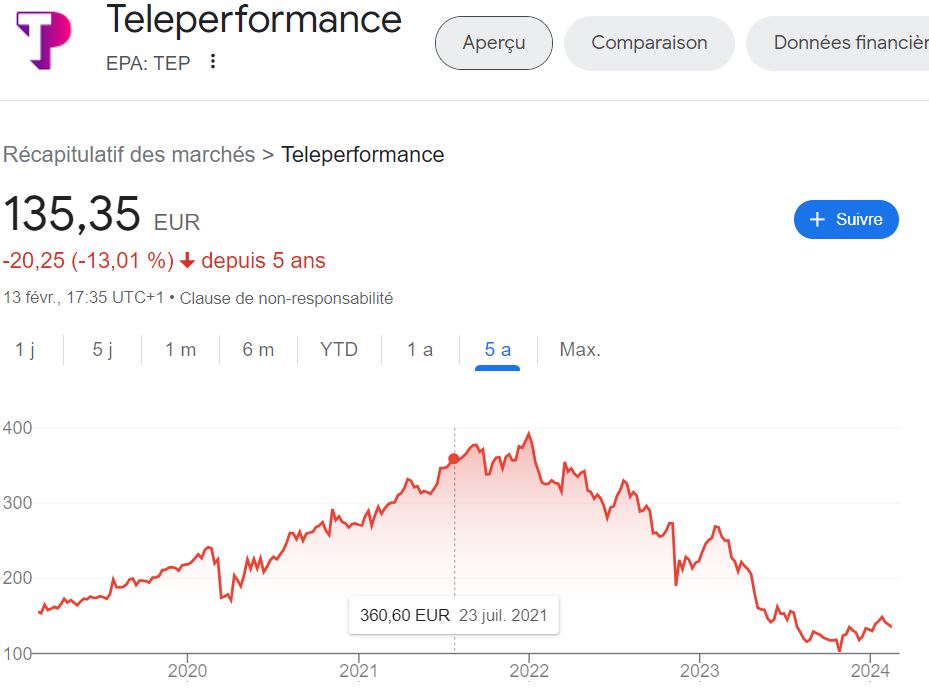Select the 5 j time range
The width and height of the screenshot is (929, 690).
(x=103, y=350)
